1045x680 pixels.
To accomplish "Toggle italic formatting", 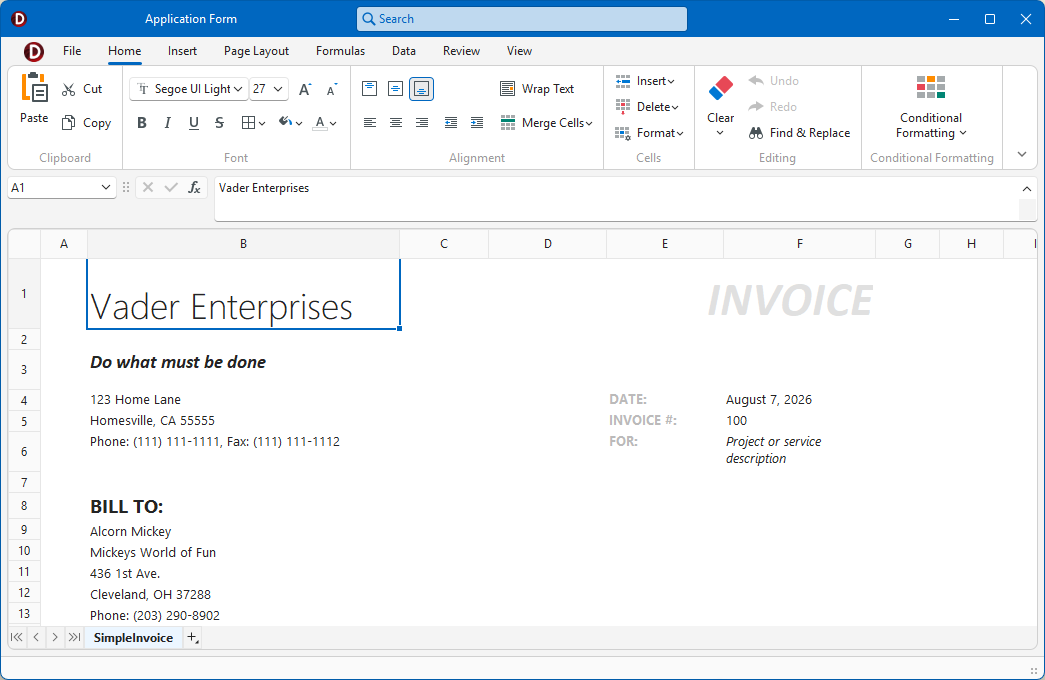I will pyautogui.click(x=167, y=123).
